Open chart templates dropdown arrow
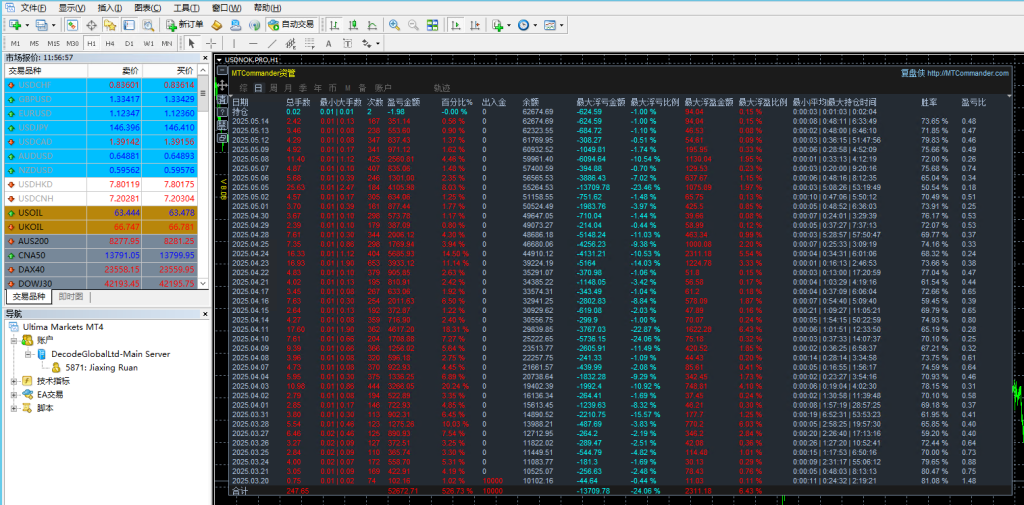Screen dimensions: 1024x505 561,25
